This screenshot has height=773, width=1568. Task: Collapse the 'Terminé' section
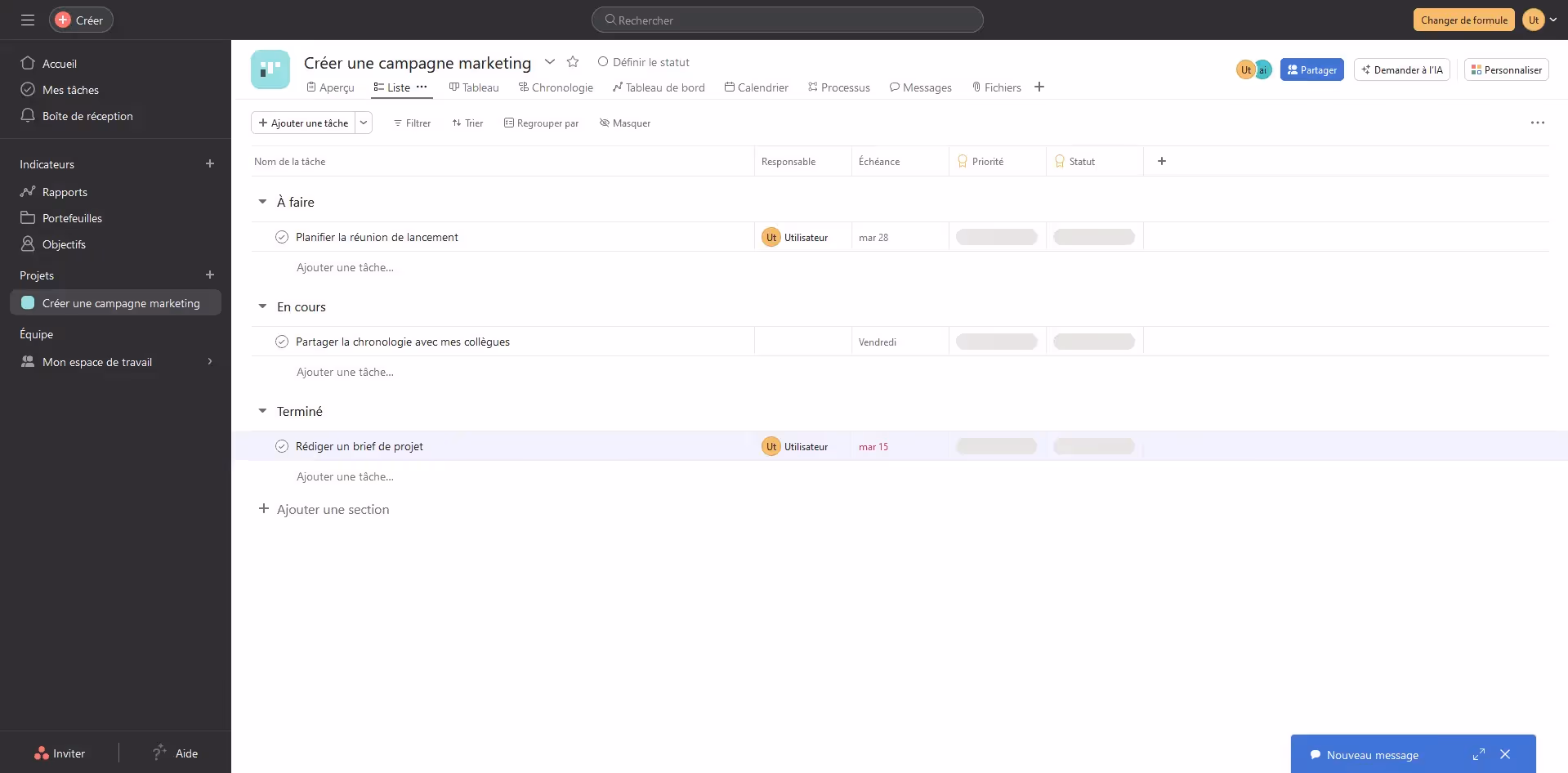coord(262,411)
